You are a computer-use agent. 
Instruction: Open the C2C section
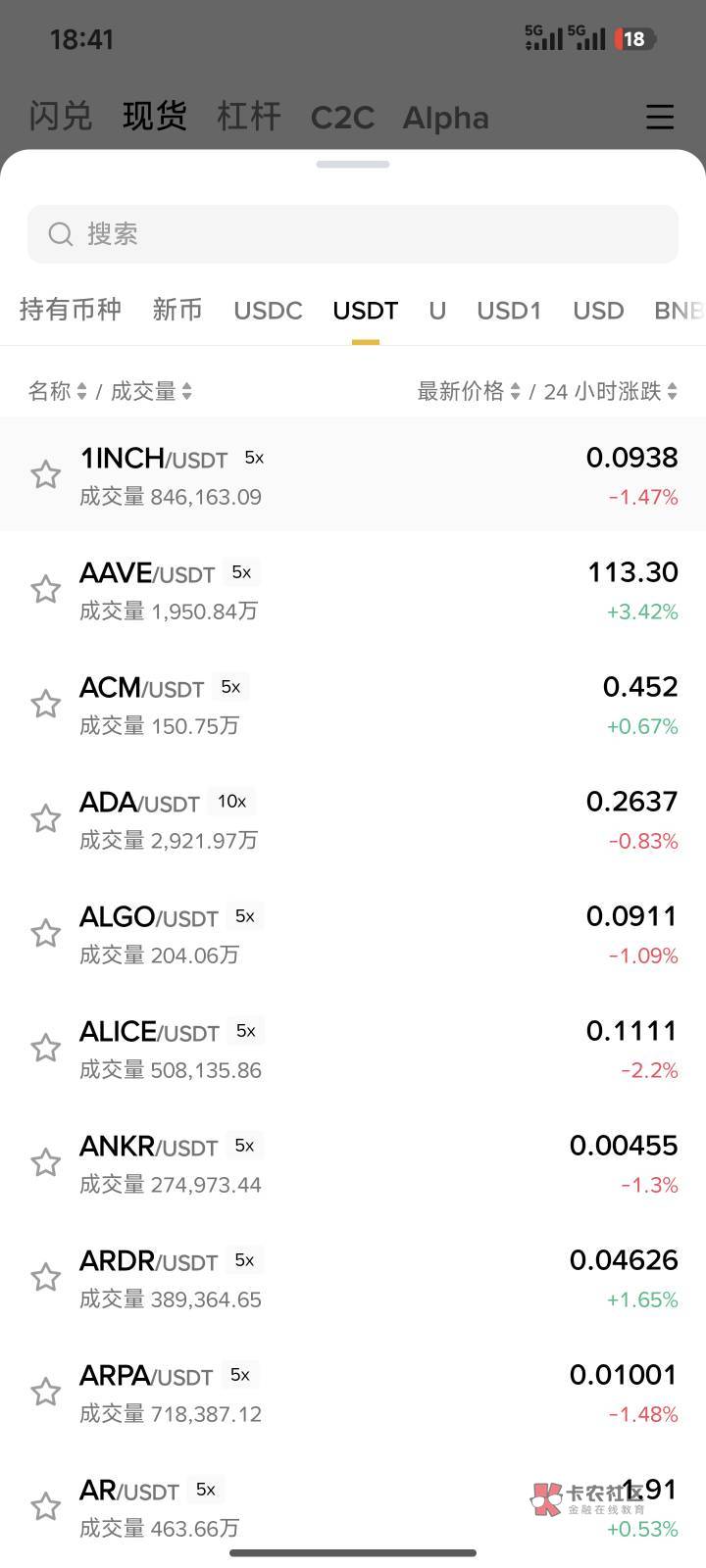(342, 118)
